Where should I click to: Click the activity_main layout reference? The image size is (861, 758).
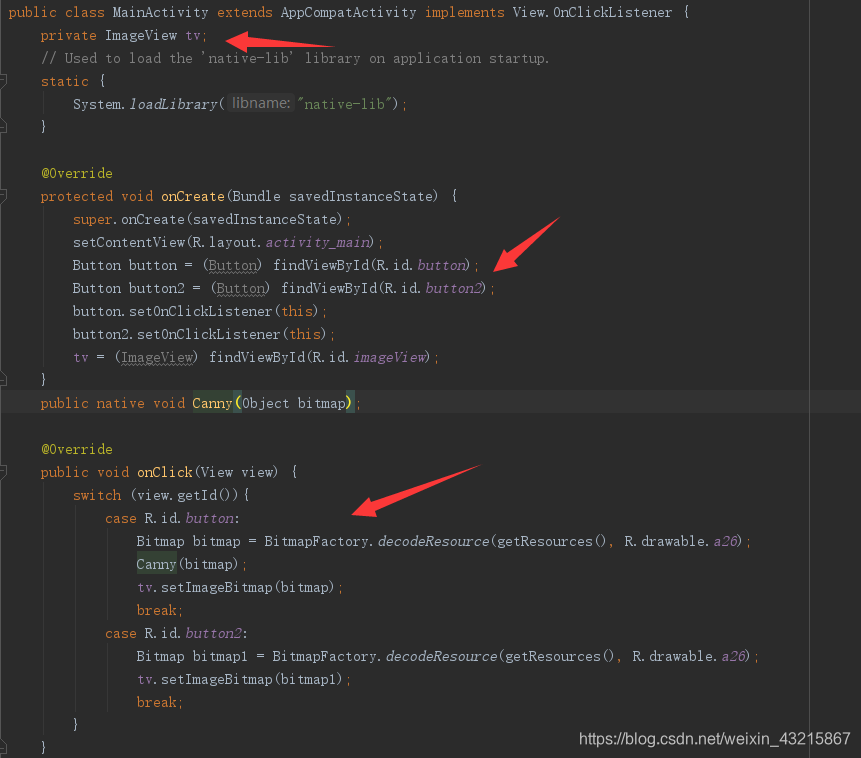coord(317,242)
